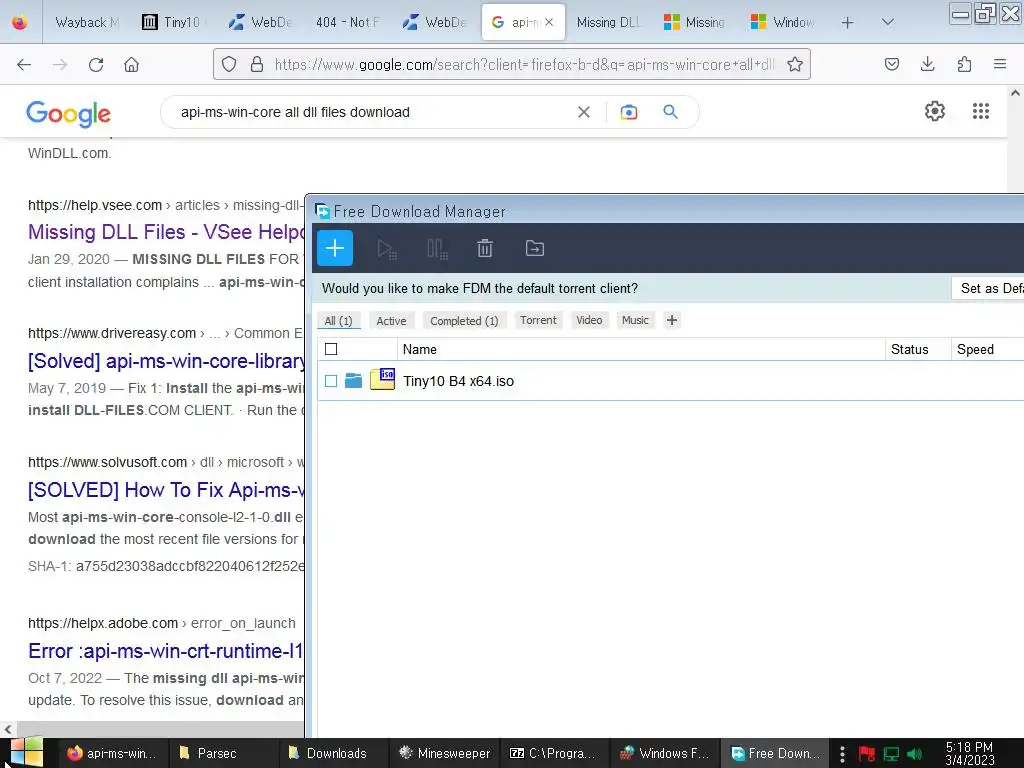Open the Firefox hamburger menu
The width and height of the screenshot is (1024, 768).
click(x=1000, y=64)
